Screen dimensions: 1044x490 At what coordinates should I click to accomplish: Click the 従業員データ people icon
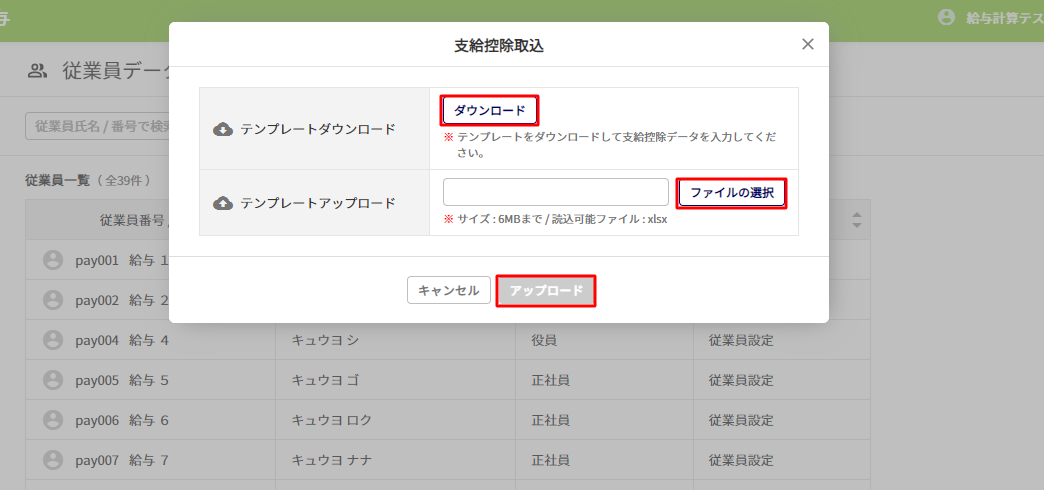[x=37, y=71]
